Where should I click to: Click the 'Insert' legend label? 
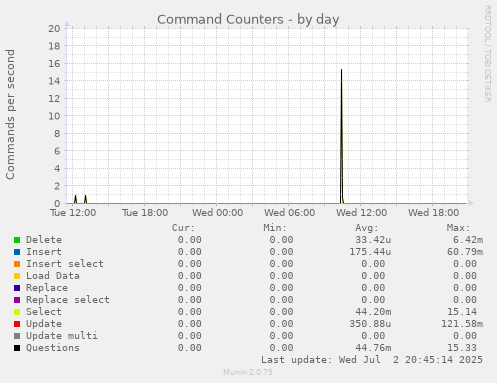[44, 252]
